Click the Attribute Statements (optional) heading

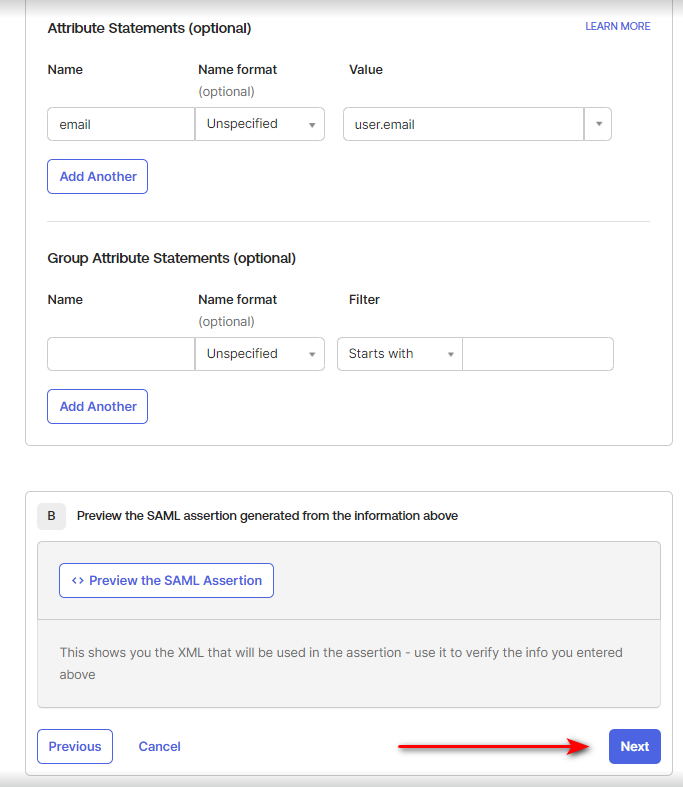point(149,28)
